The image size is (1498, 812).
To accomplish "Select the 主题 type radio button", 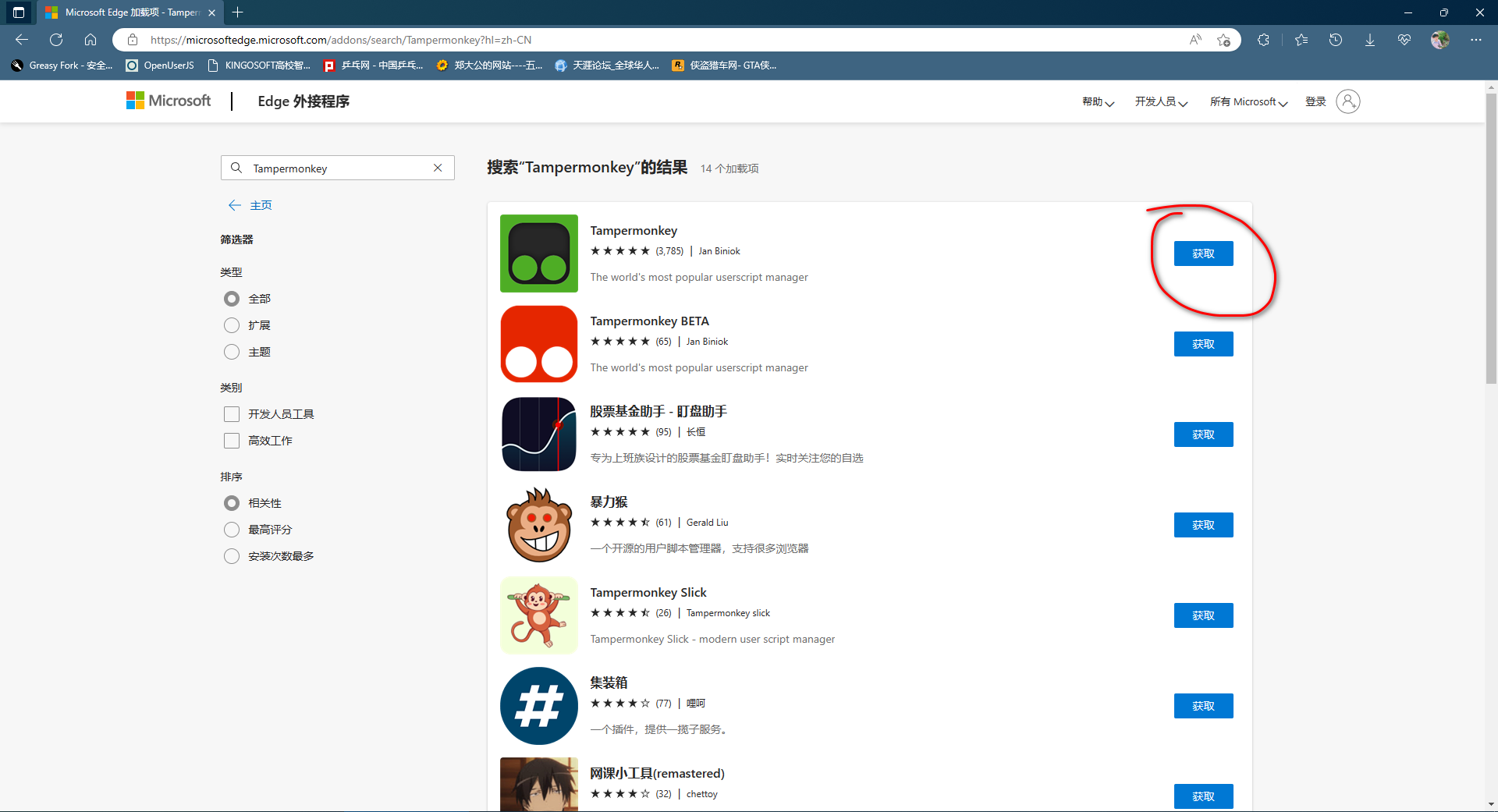I will pos(232,352).
